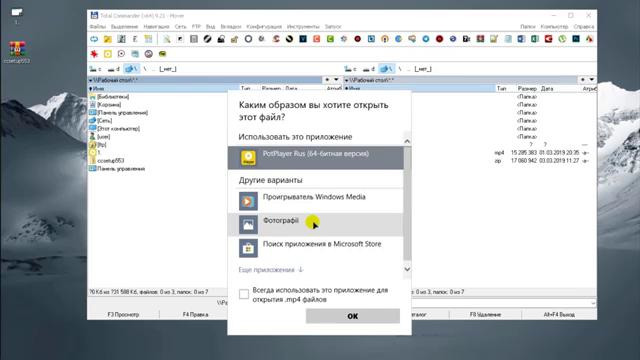Enable always use this app for .mp4 checkbox
Image resolution: width=640 pixels, height=360 pixels.
pyautogui.click(x=244, y=294)
